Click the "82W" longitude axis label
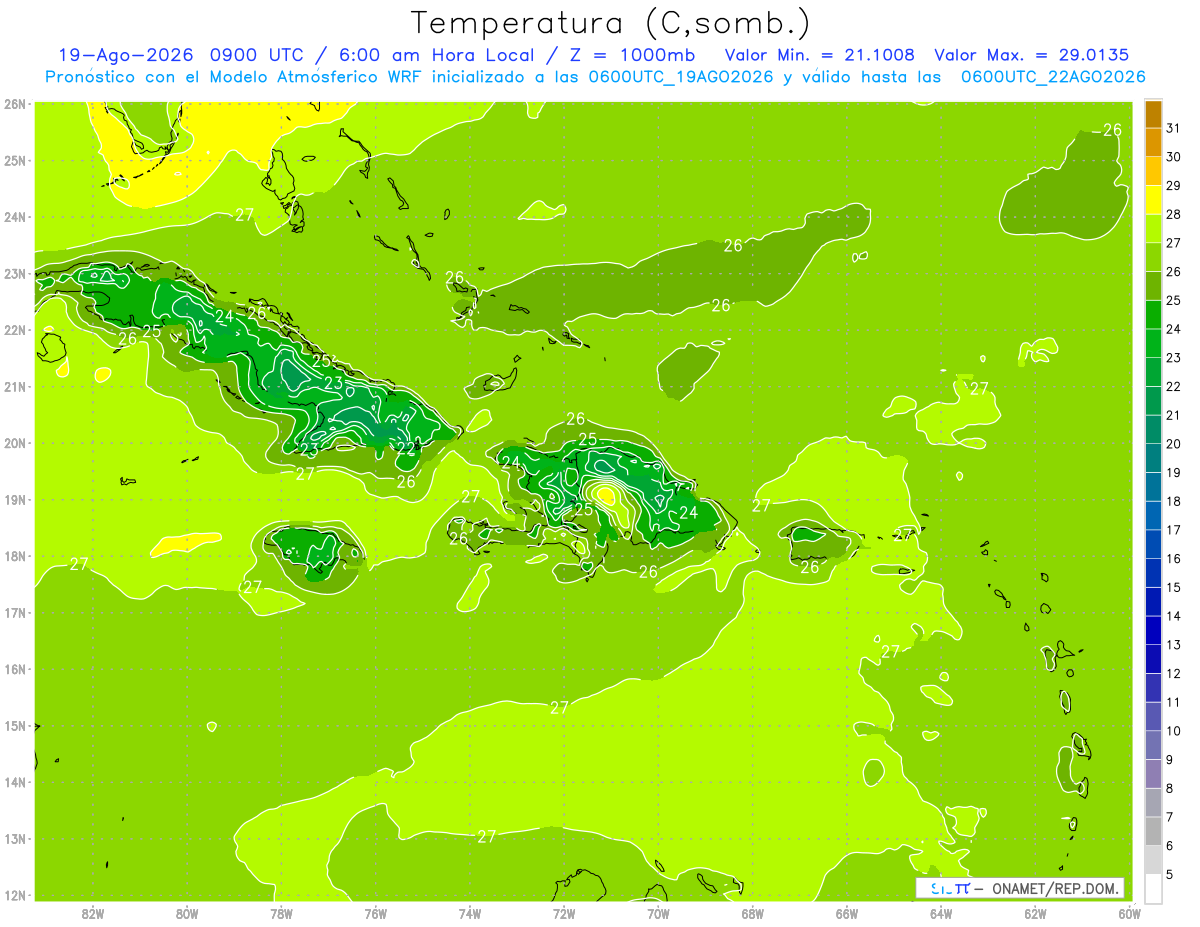 point(93,913)
